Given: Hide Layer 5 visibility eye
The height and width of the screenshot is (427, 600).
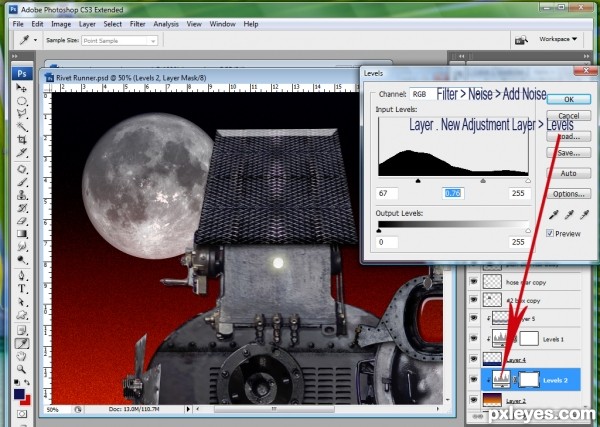Looking at the screenshot, I should click(x=474, y=318).
